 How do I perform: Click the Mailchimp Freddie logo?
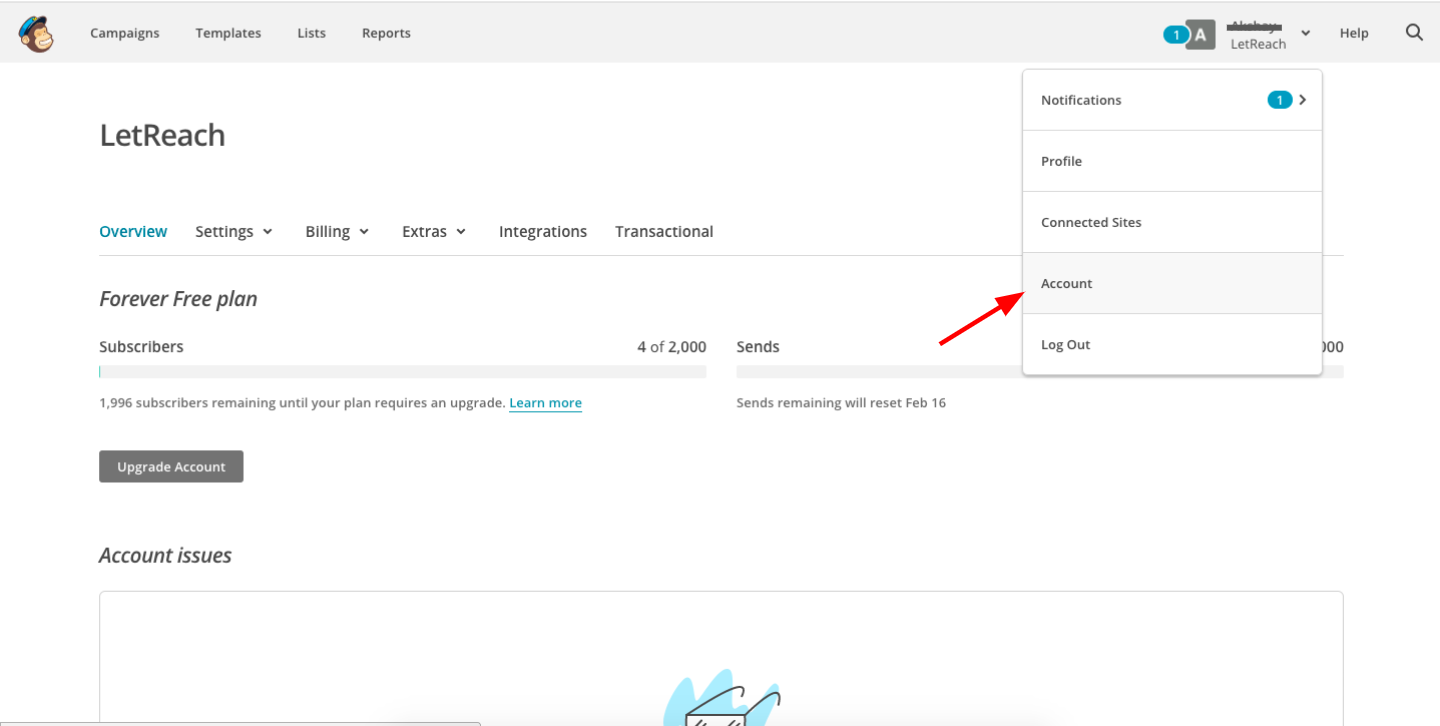tap(36, 33)
